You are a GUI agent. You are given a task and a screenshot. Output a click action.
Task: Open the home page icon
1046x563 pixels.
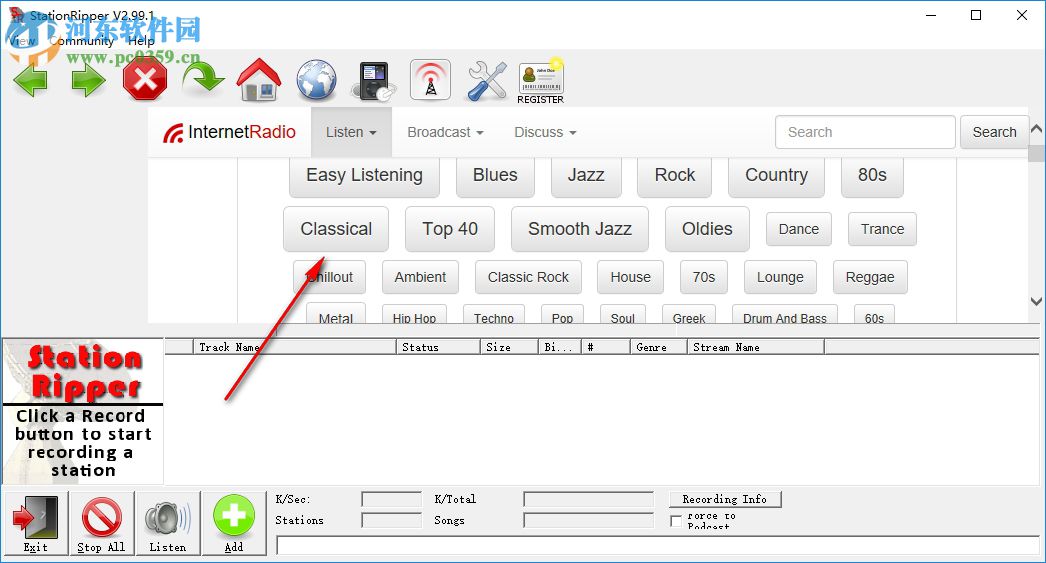point(259,79)
